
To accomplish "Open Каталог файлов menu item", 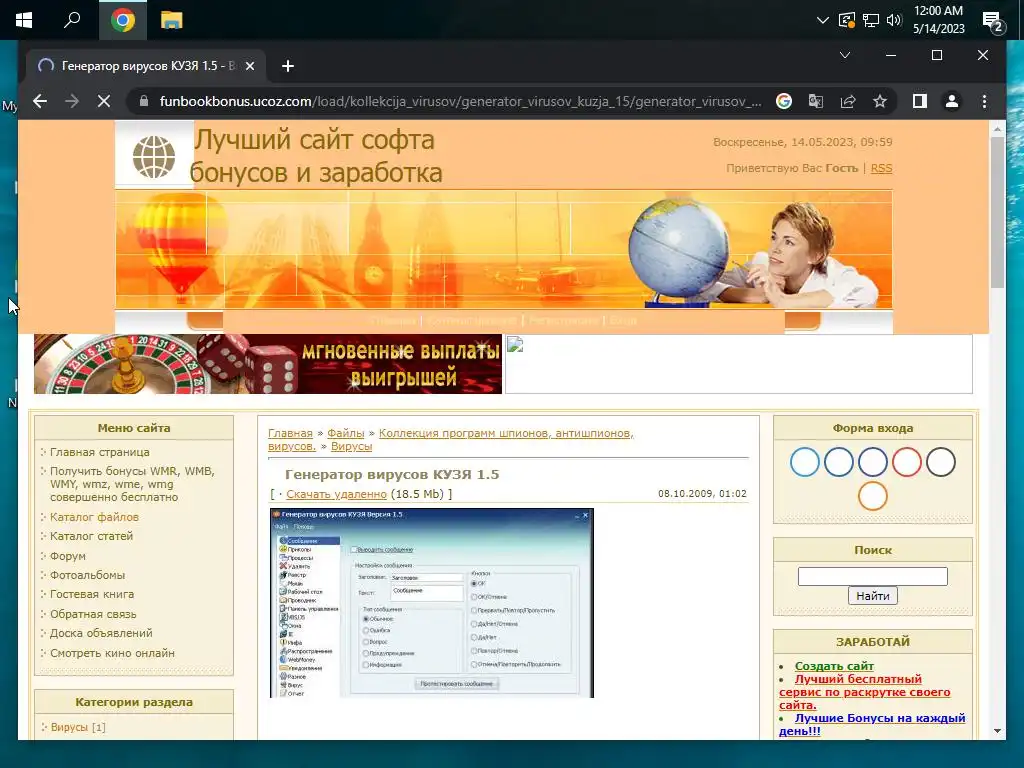I will 94,517.
